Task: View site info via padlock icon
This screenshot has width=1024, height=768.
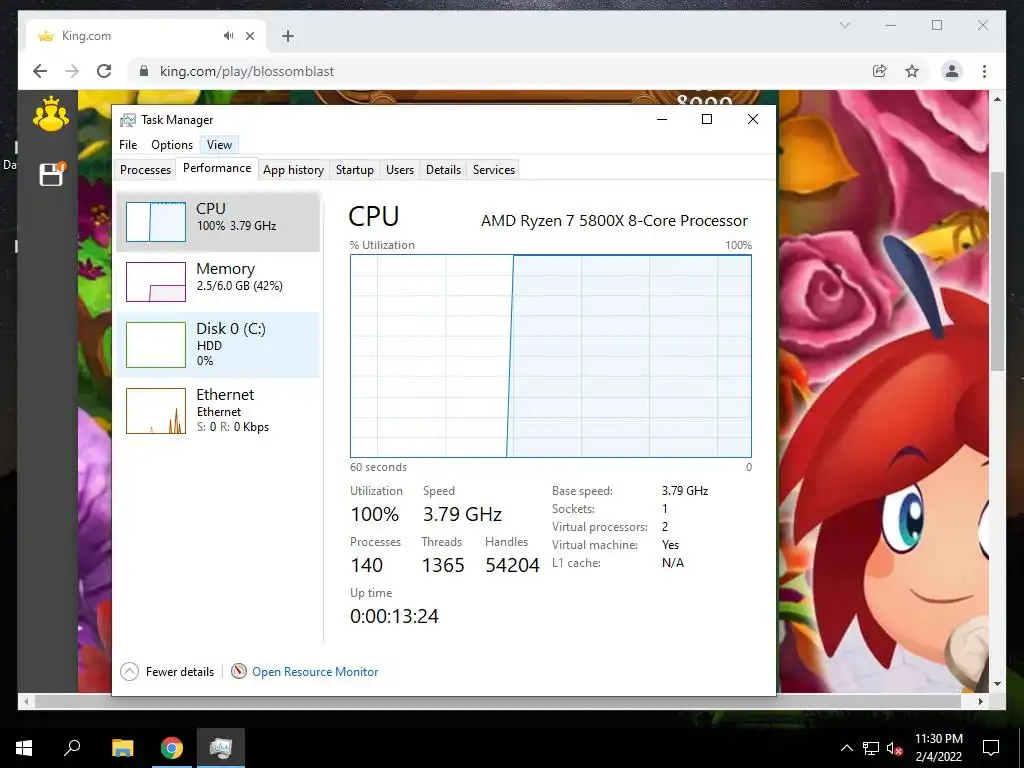Action: click(x=144, y=71)
